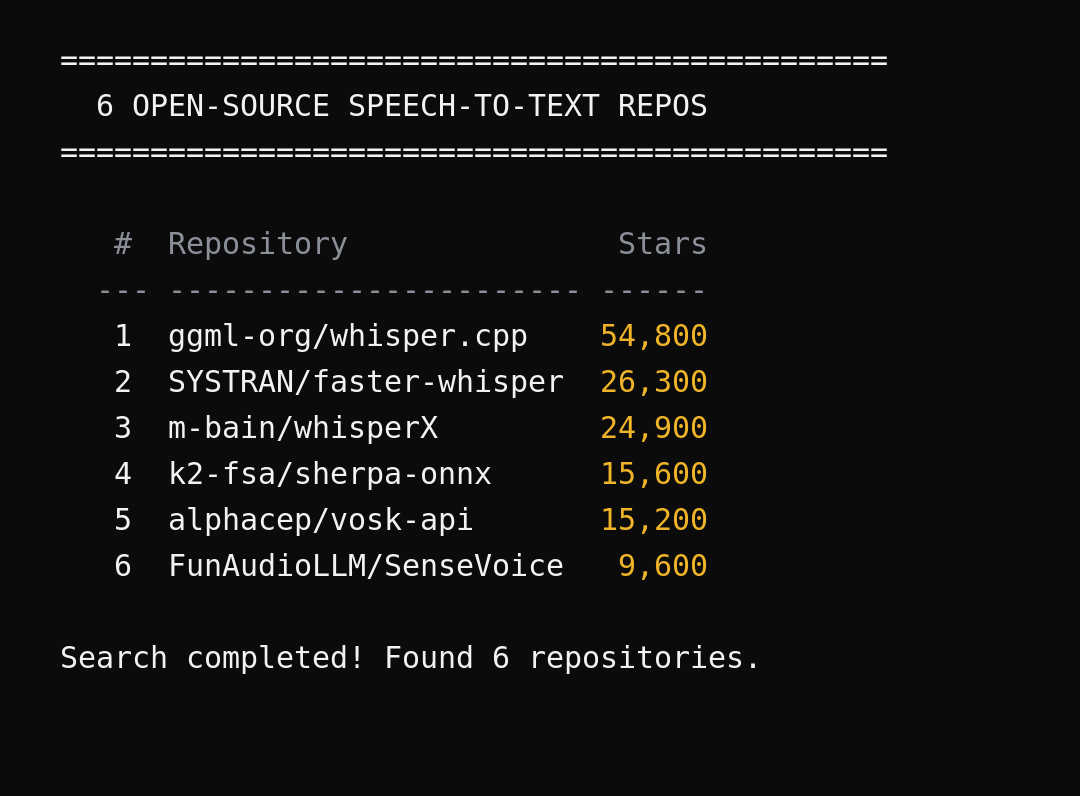Click the 'Search completed! Found 6 repositories.' line
This screenshot has height=796, width=1080.
[411, 658]
